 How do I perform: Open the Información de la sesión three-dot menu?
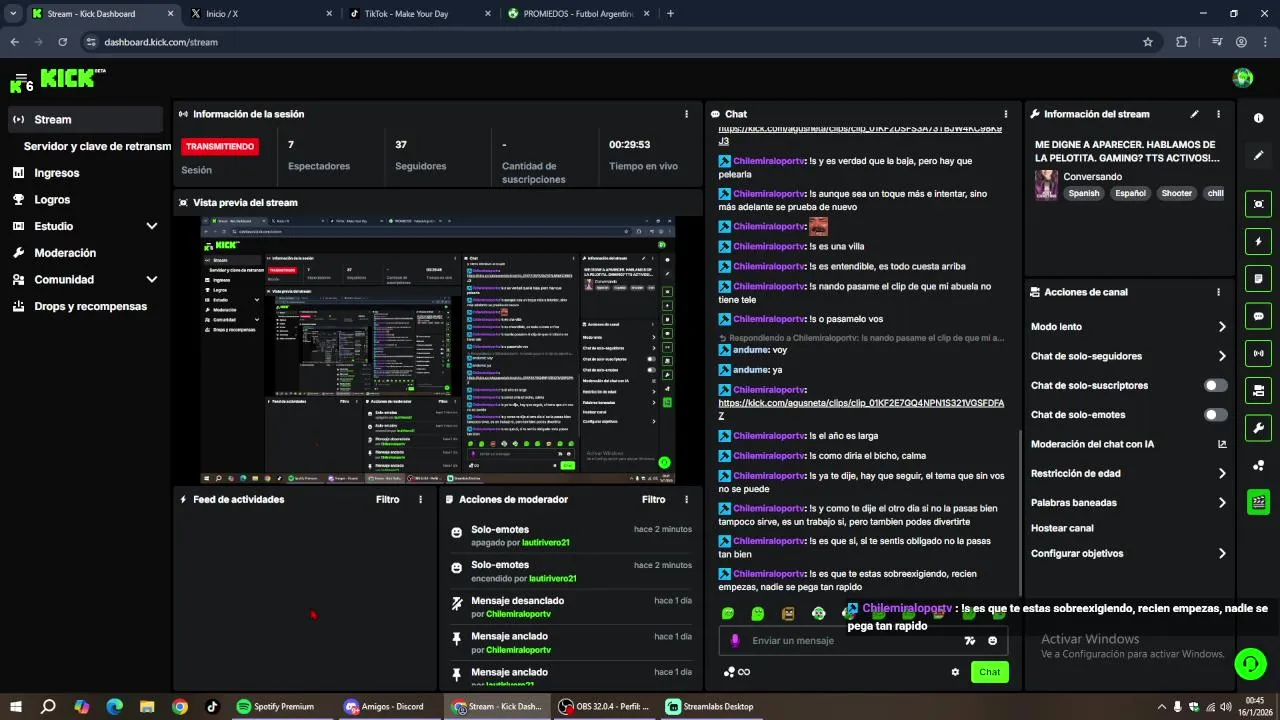point(686,114)
